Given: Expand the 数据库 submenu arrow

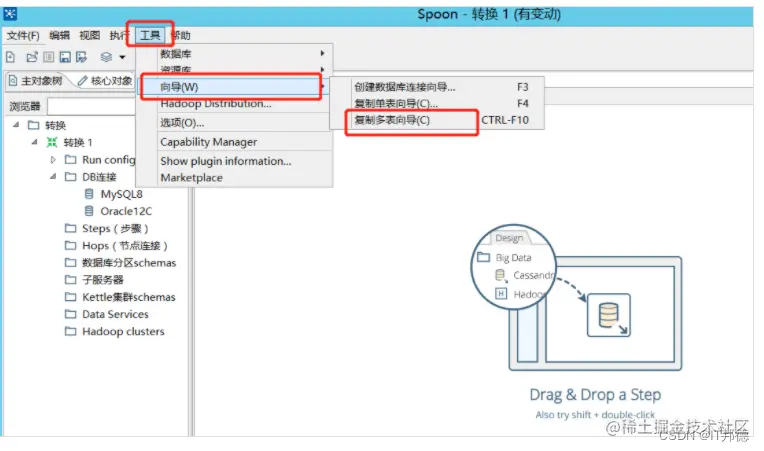Looking at the screenshot, I should (x=323, y=53).
